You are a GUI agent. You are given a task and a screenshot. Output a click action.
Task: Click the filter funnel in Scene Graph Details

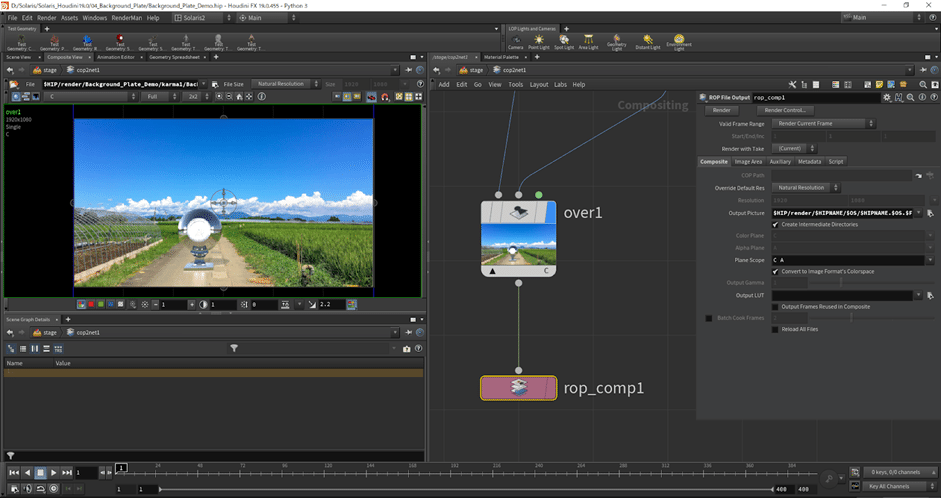coord(234,349)
